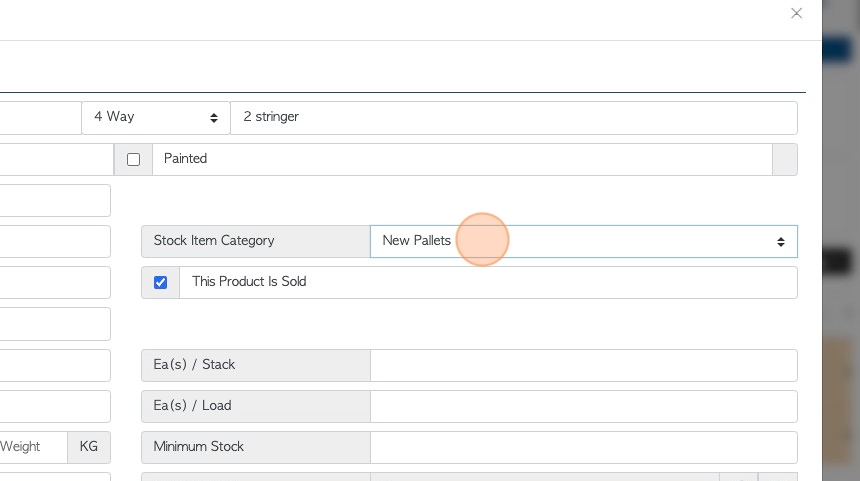The width and height of the screenshot is (860, 481).
Task: Open the 4 Way dropdown
Action: click(156, 118)
